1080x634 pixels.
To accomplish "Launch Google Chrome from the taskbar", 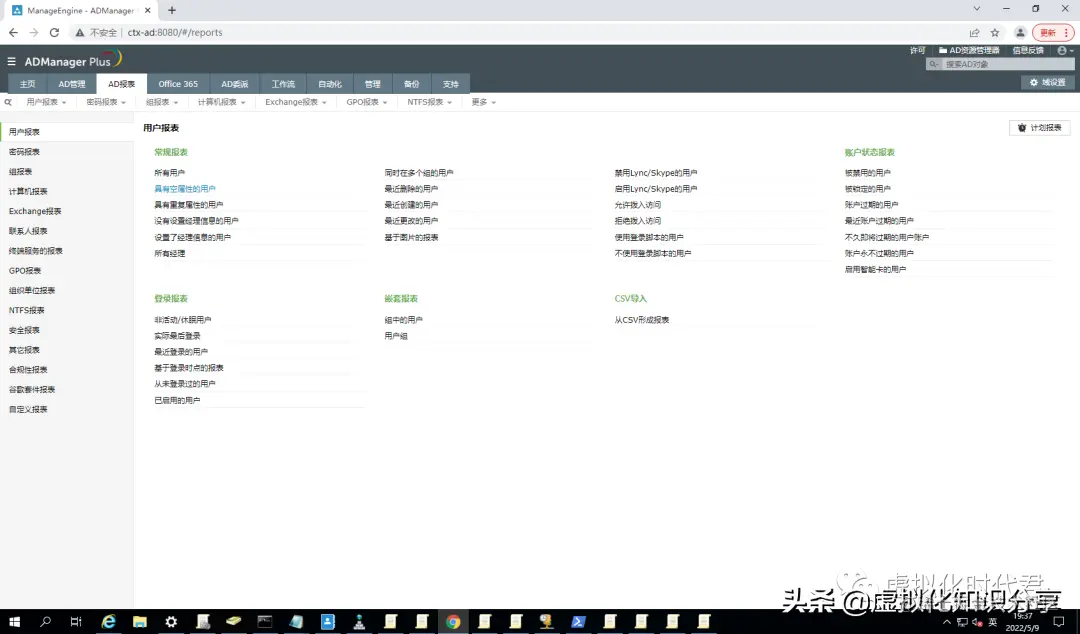I will pyautogui.click(x=453, y=621).
